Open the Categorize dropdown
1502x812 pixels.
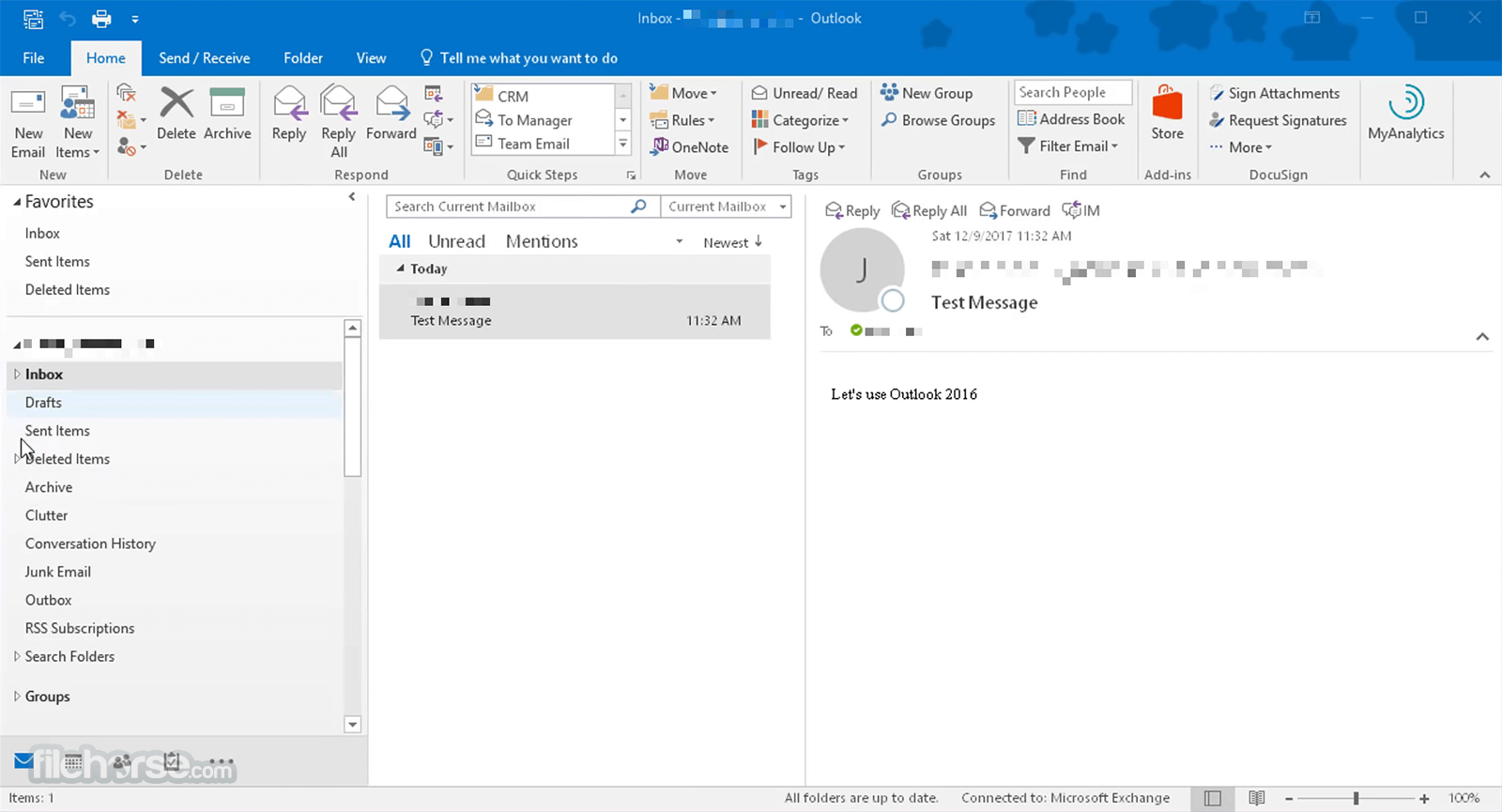point(801,120)
